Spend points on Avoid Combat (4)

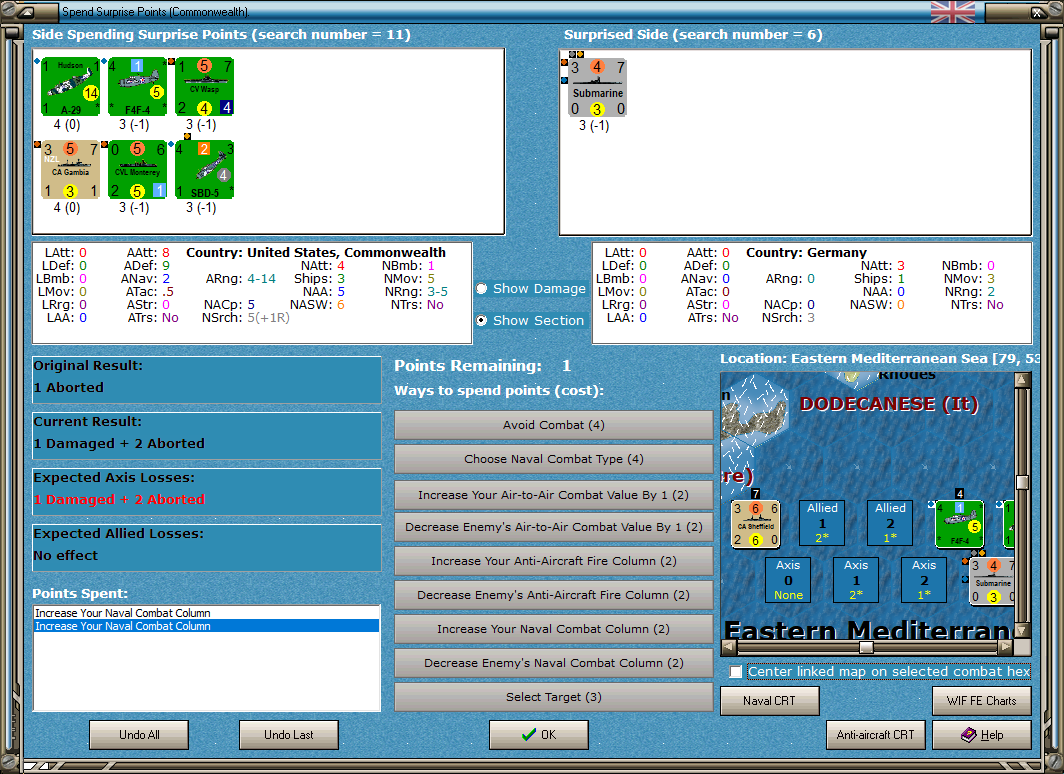point(554,425)
